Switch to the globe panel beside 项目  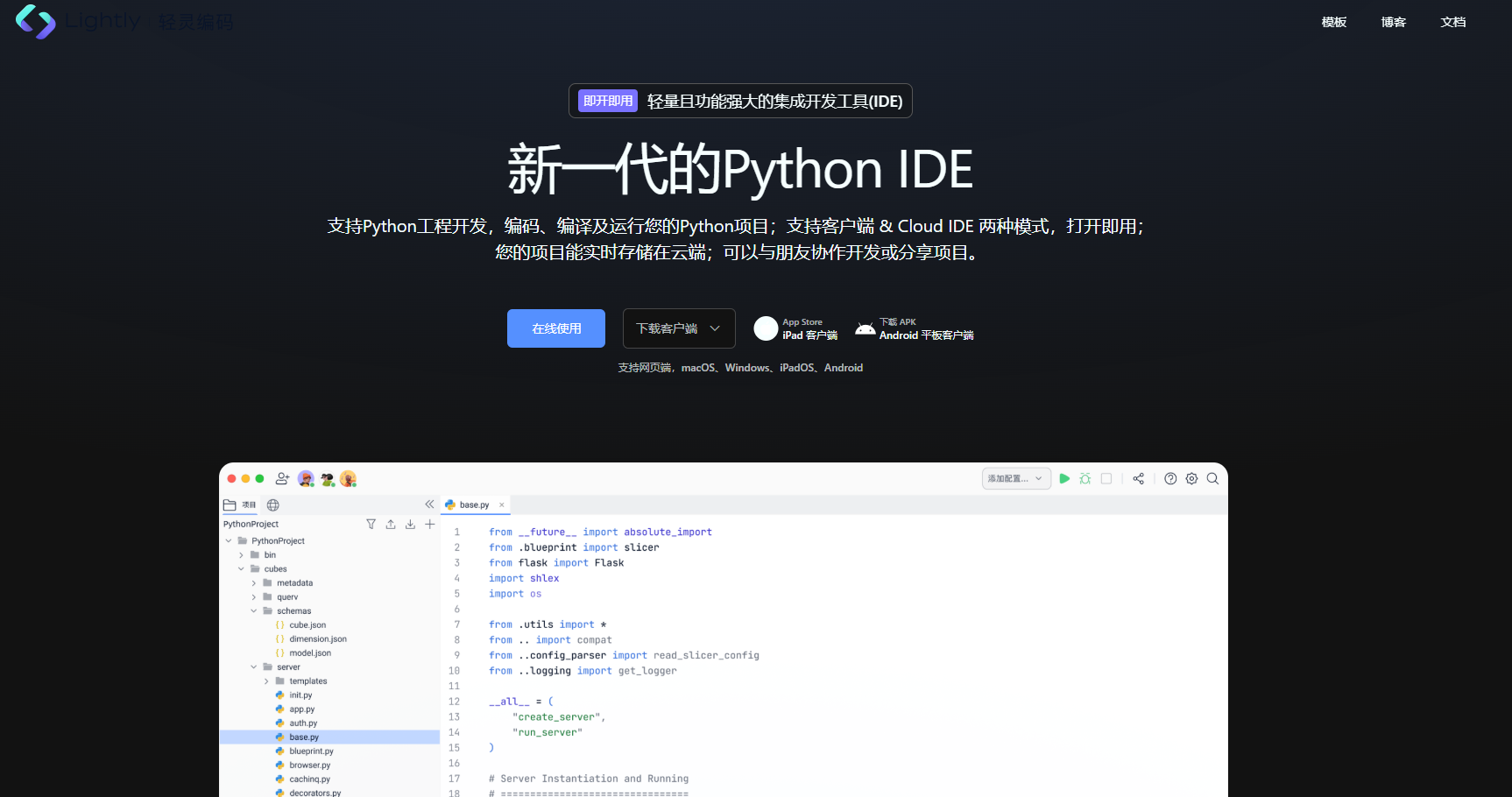tap(272, 504)
